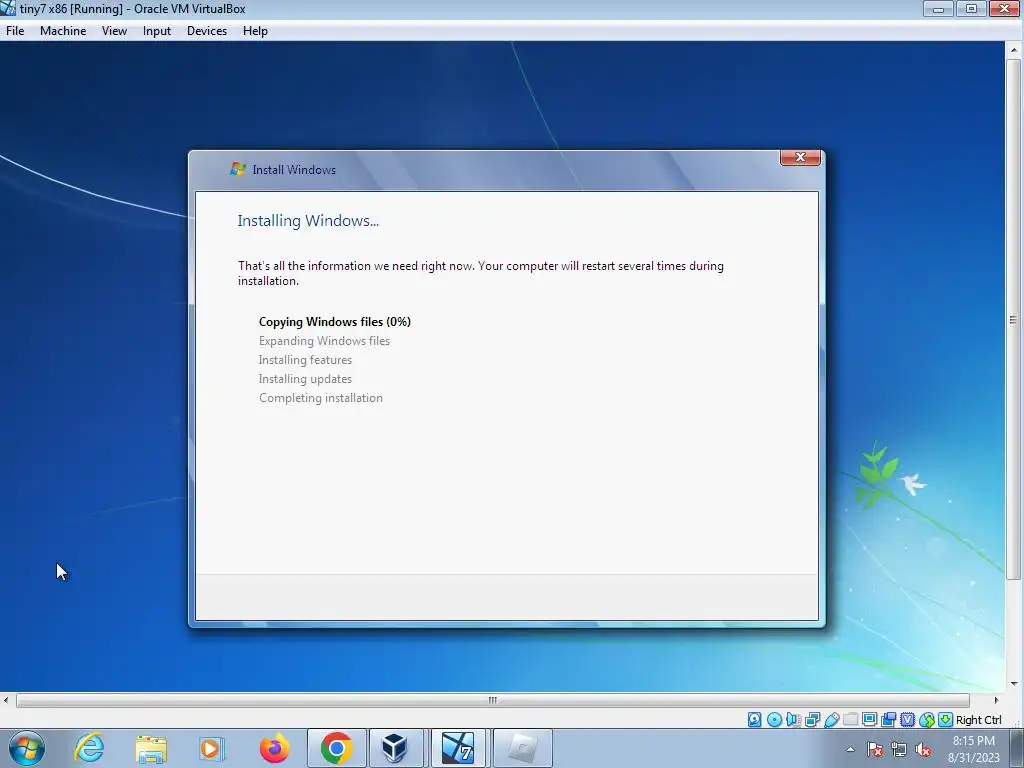Click the audio status icon in VirtualBox
Screen dimensions: 1024x768
(x=793, y=720)
